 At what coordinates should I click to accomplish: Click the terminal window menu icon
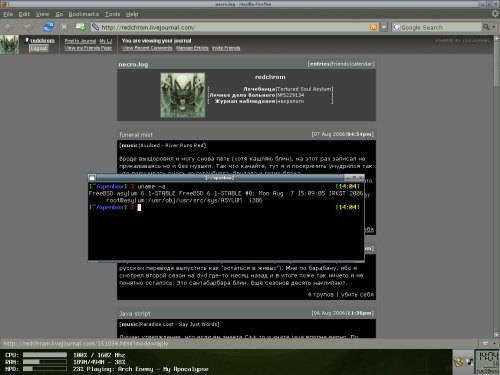pos(92,178)
